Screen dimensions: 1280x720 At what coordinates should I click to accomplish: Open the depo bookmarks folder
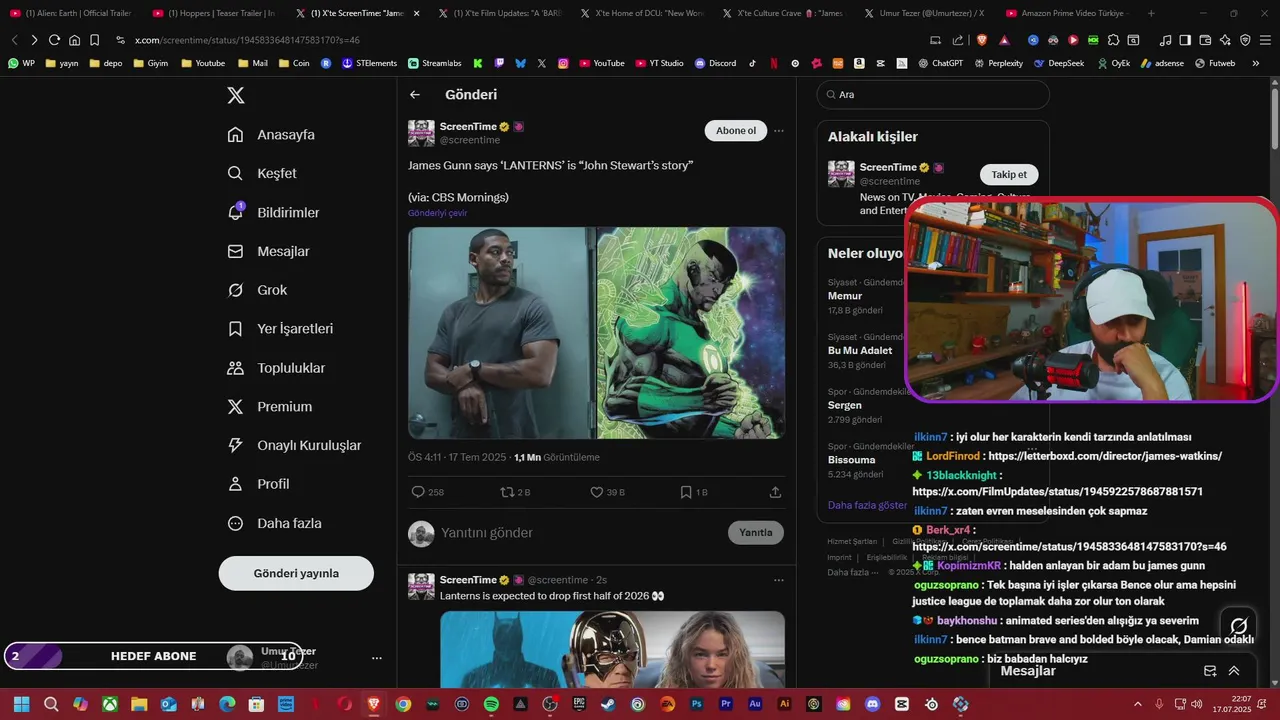click(106, 63)
